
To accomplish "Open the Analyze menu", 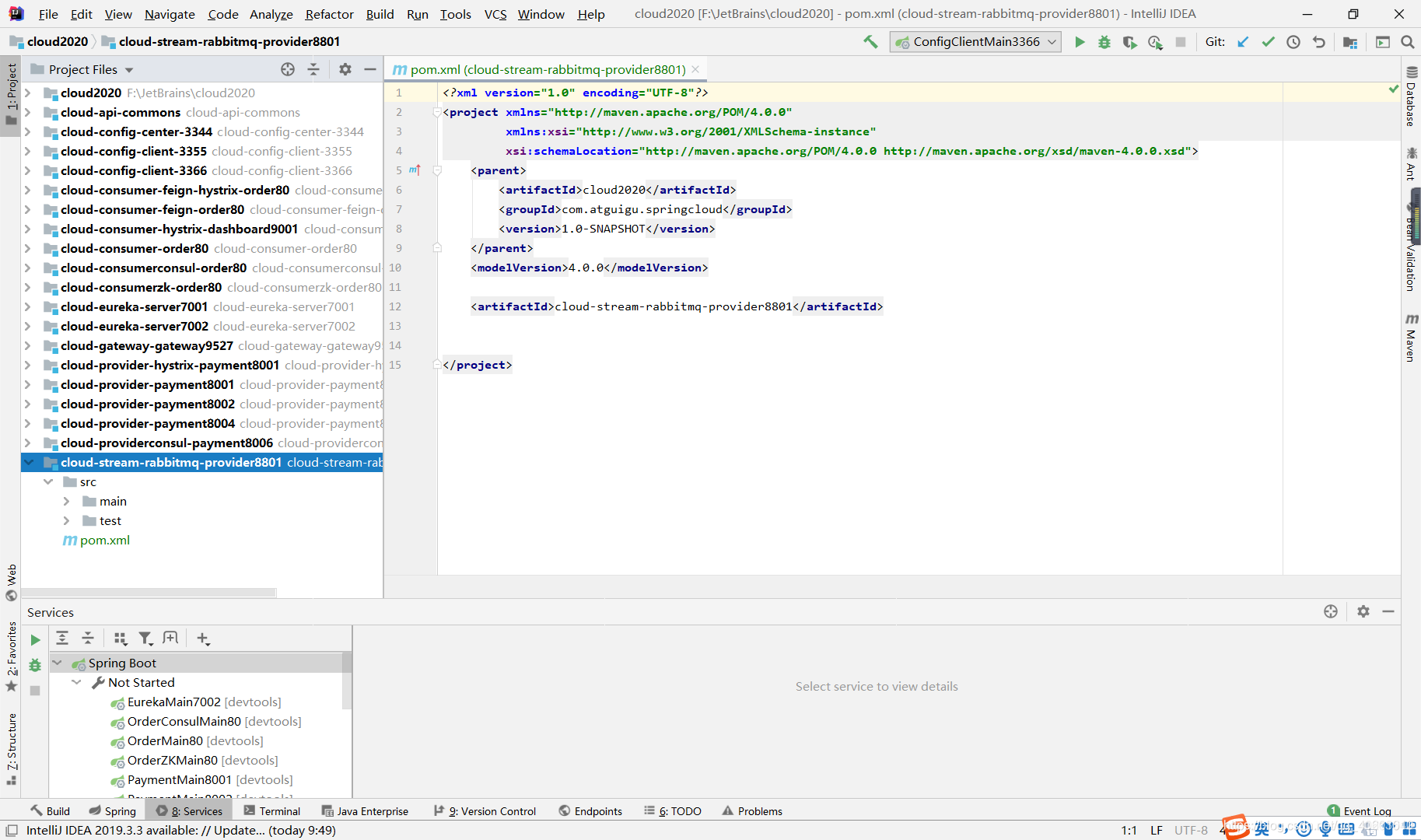I will (271, 14).
